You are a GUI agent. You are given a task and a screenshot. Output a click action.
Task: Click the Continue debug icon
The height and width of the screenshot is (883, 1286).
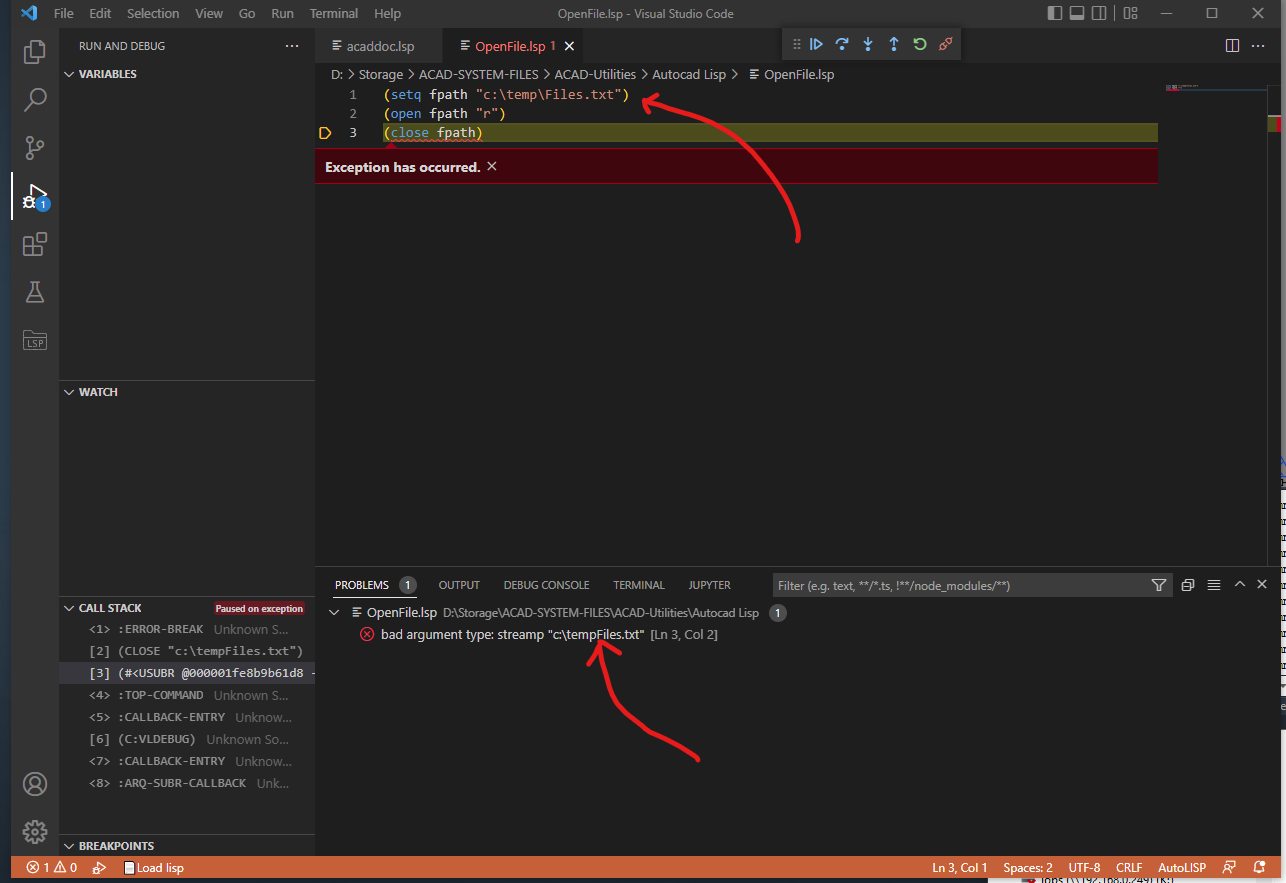coord(816,44)
